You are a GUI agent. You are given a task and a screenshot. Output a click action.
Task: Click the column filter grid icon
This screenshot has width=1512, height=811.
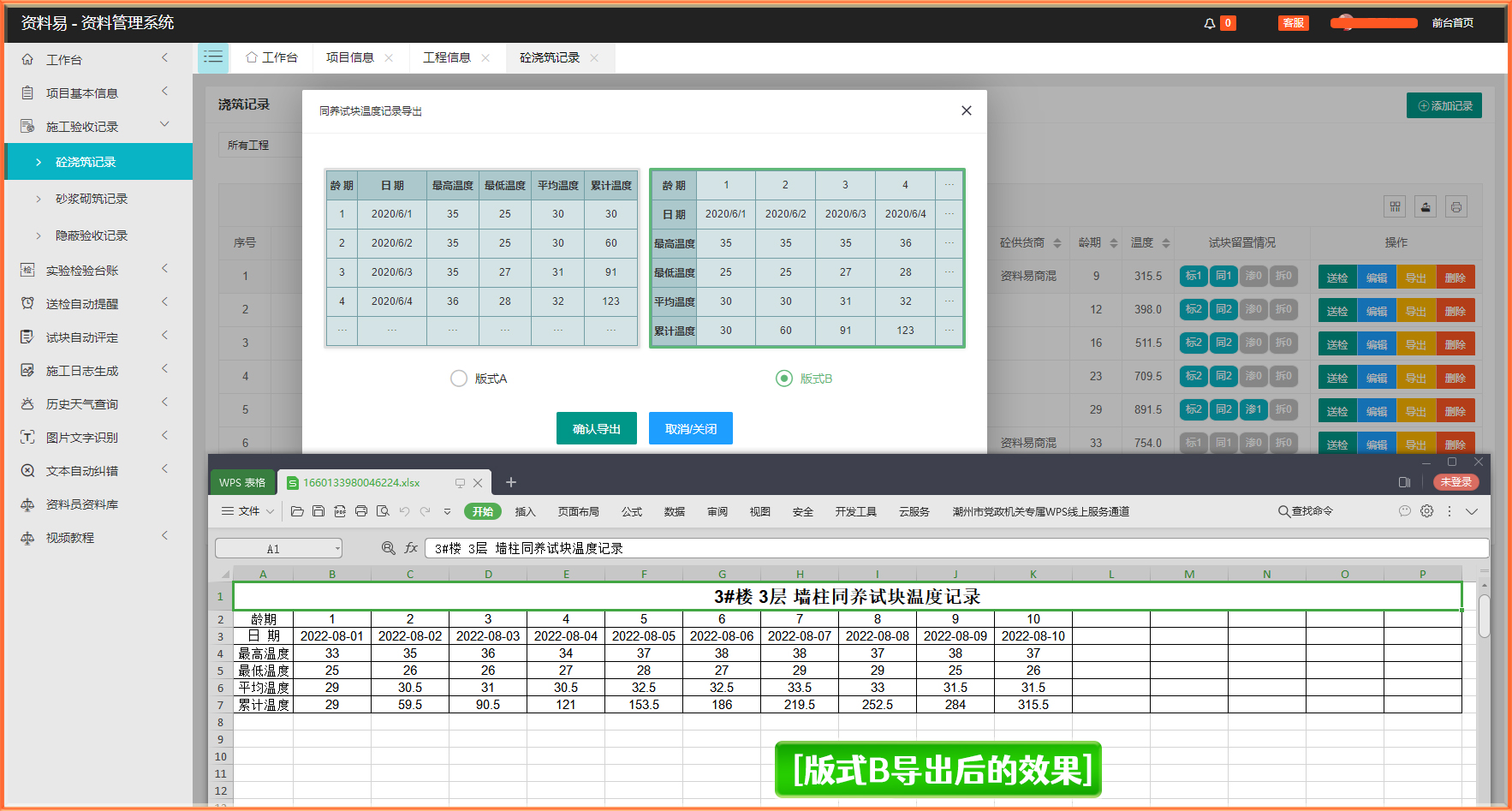[1395, 206]
